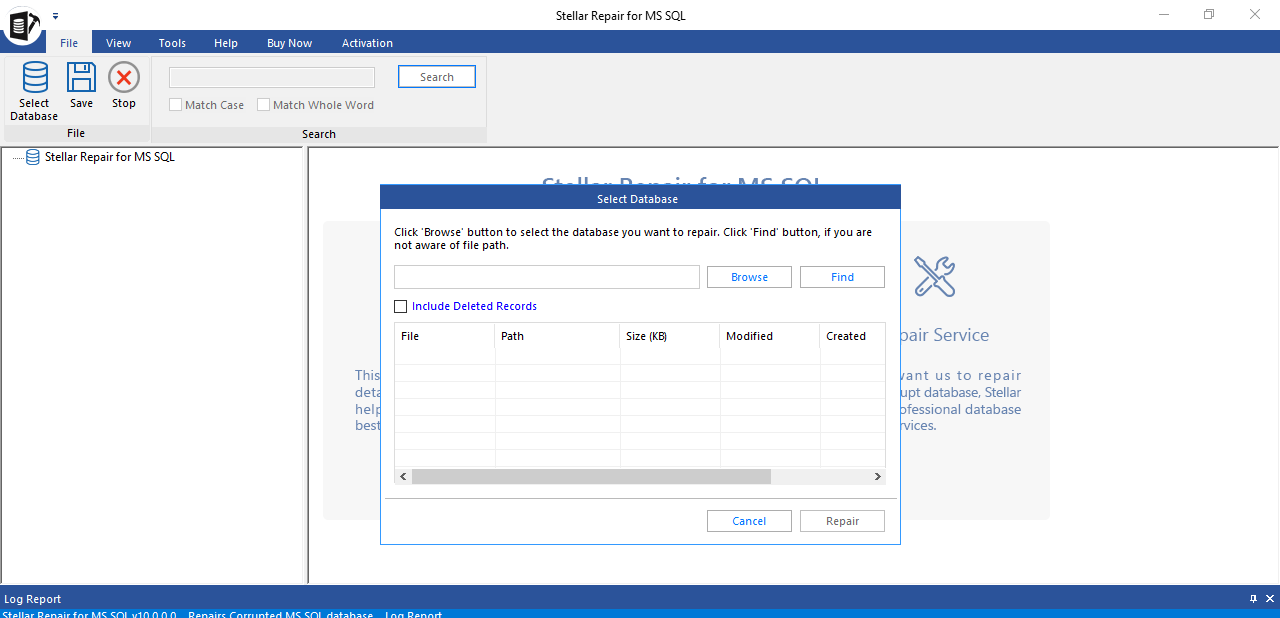Image resolution: width=1280 pixels, height=618 pixels.
Task: Click the Created column header
Action: point(852,336)
